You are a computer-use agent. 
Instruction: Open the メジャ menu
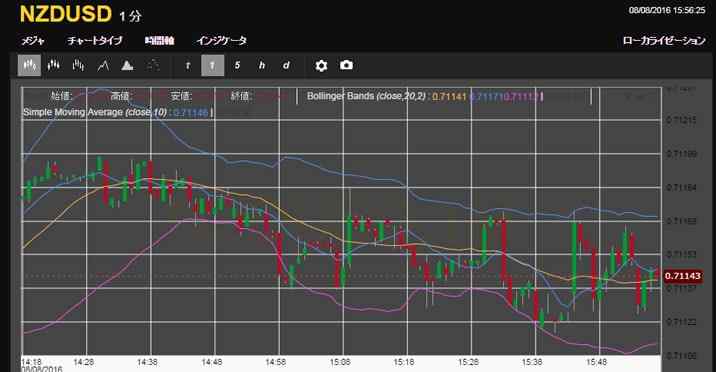tap(33, 41)
